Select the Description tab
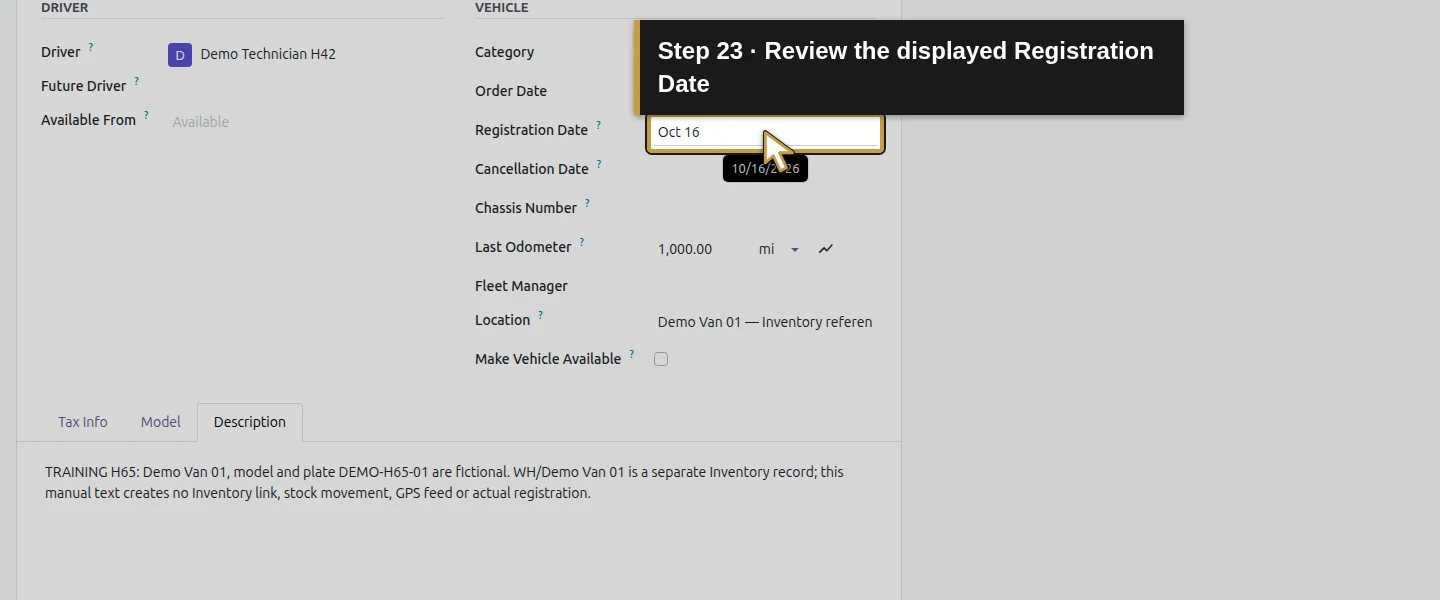The width and height of the screenshot is (1440, 600). coord(250,422)
